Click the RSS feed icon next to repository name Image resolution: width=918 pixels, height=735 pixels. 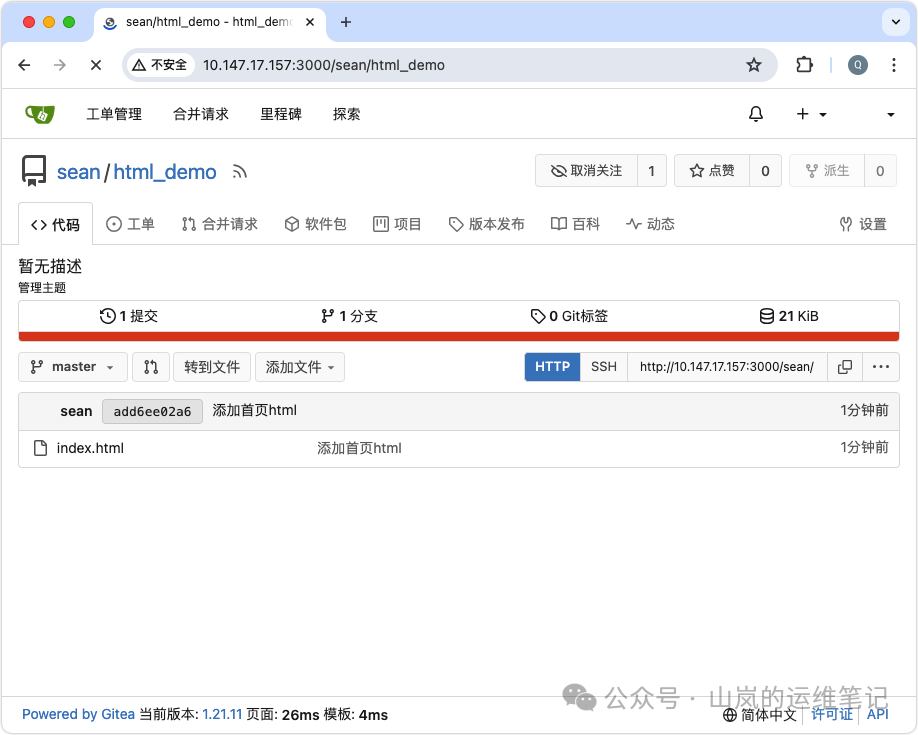(238, 171)
